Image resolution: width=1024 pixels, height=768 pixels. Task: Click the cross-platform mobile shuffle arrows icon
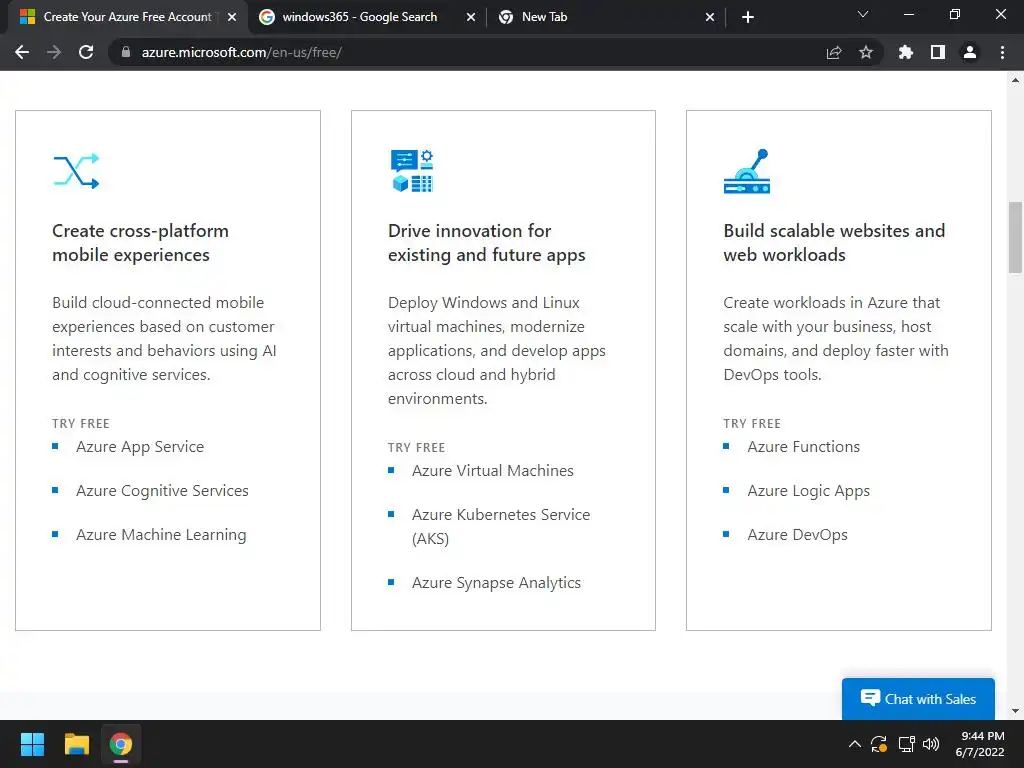click(76, 171)
